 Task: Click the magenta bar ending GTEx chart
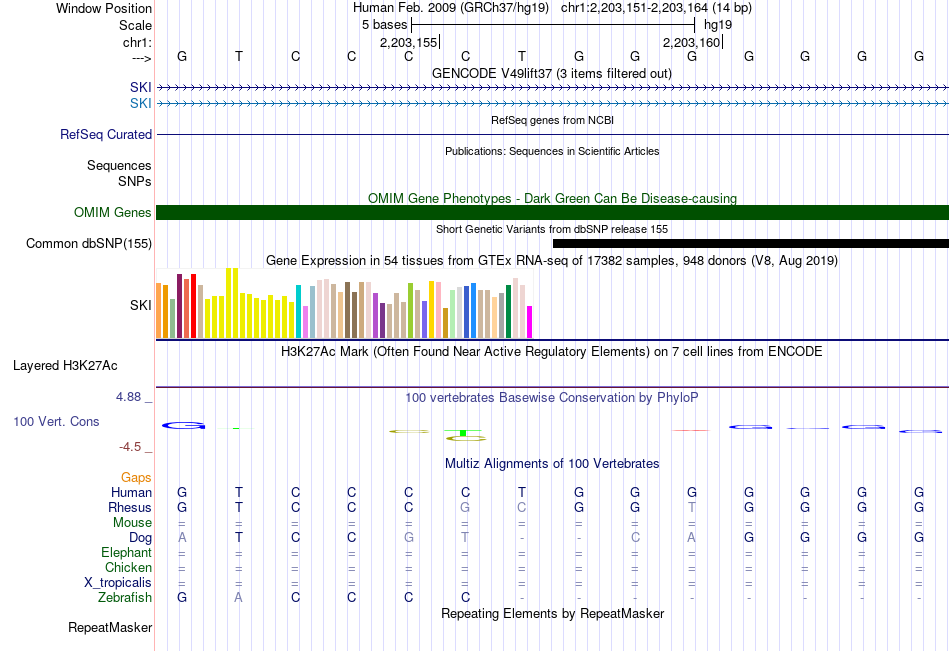tap(530, 322)
